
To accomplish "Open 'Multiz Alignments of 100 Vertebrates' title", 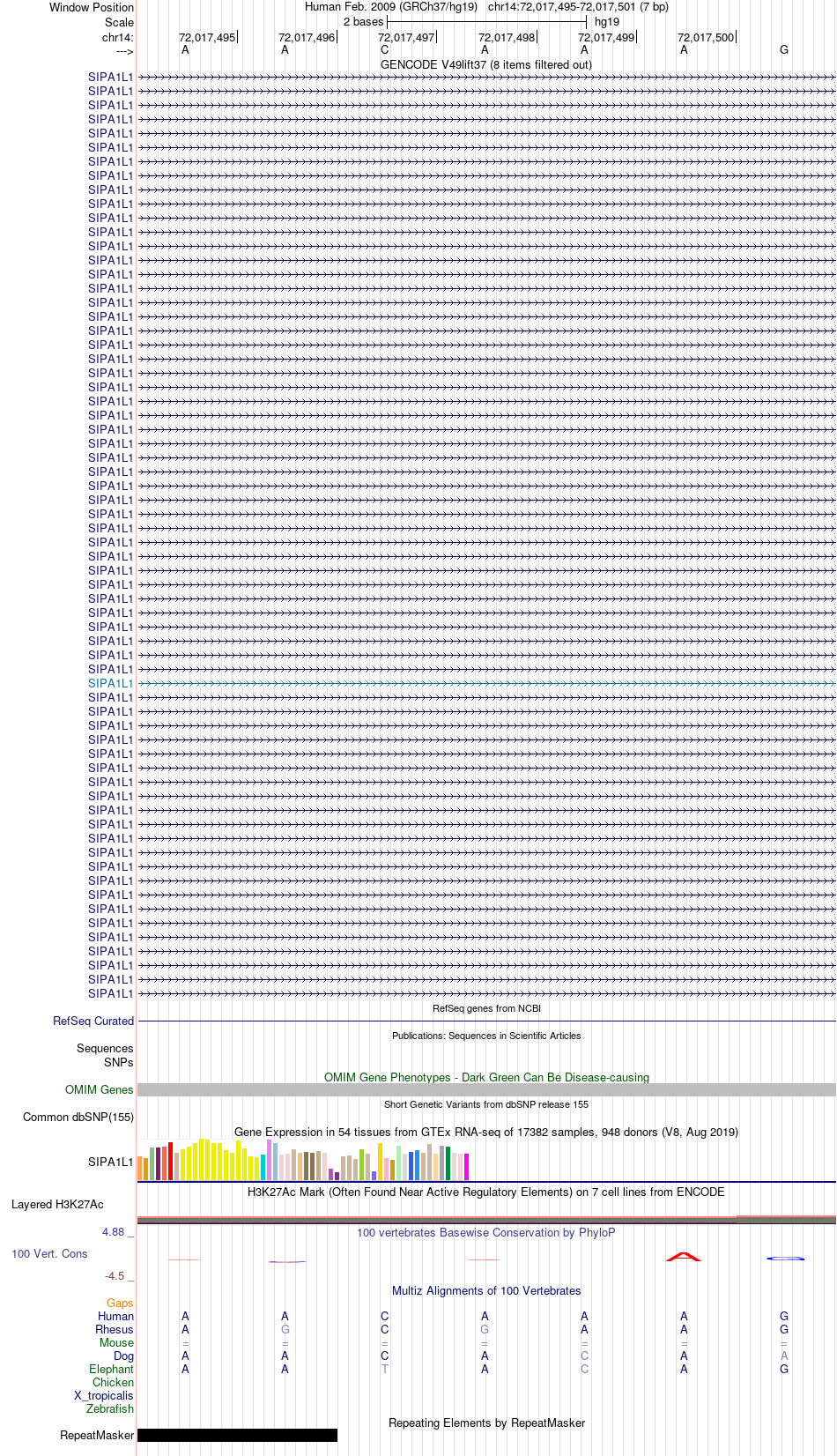I will [x=486, y=1290].
